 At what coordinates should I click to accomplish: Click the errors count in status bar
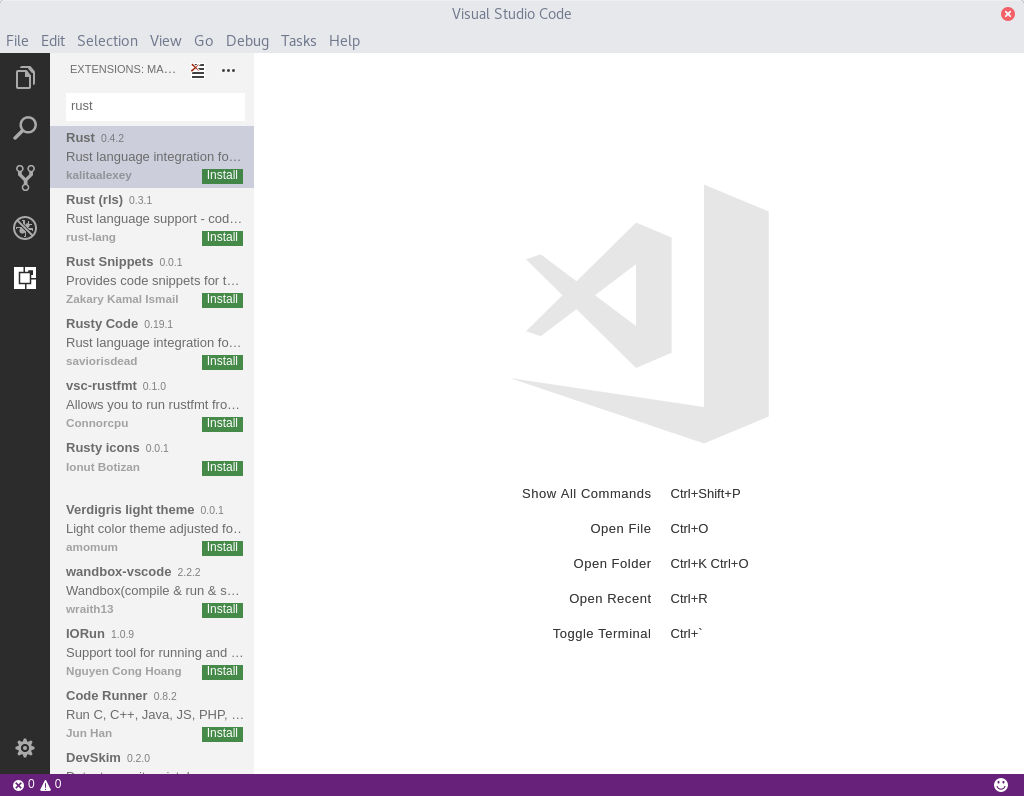pyautogui.click(x=24, y=785)
